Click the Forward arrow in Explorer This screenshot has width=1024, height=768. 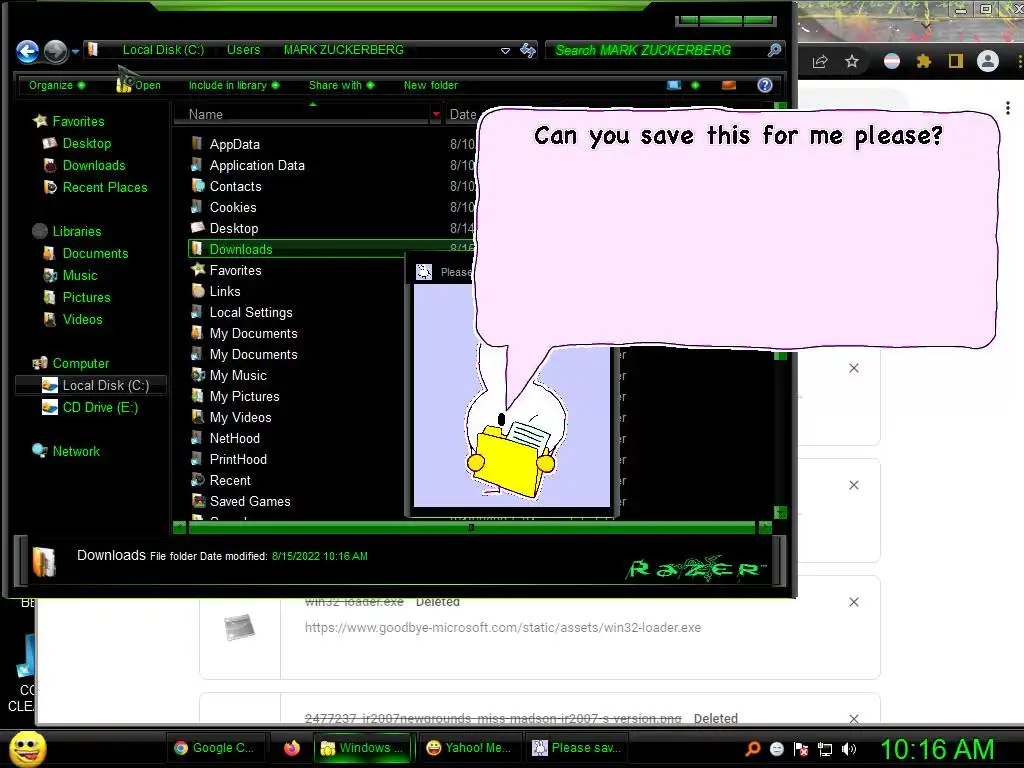click(x=56, y=52)
